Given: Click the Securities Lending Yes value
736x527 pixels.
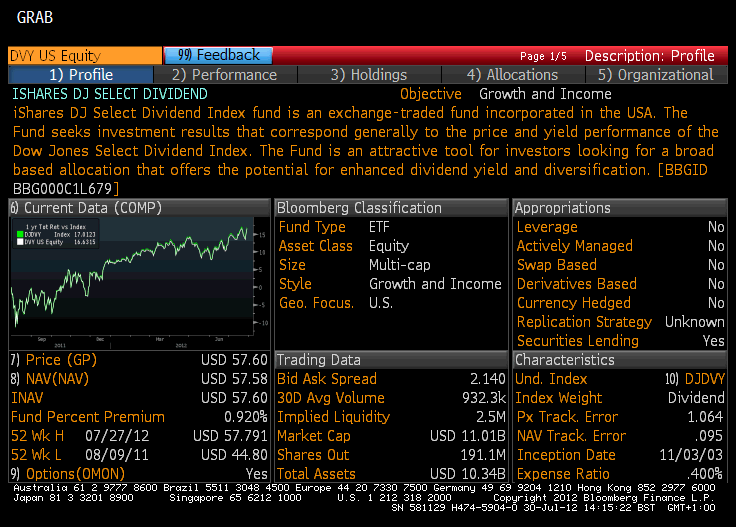Looking at the screenshot, I should point(713,341).
